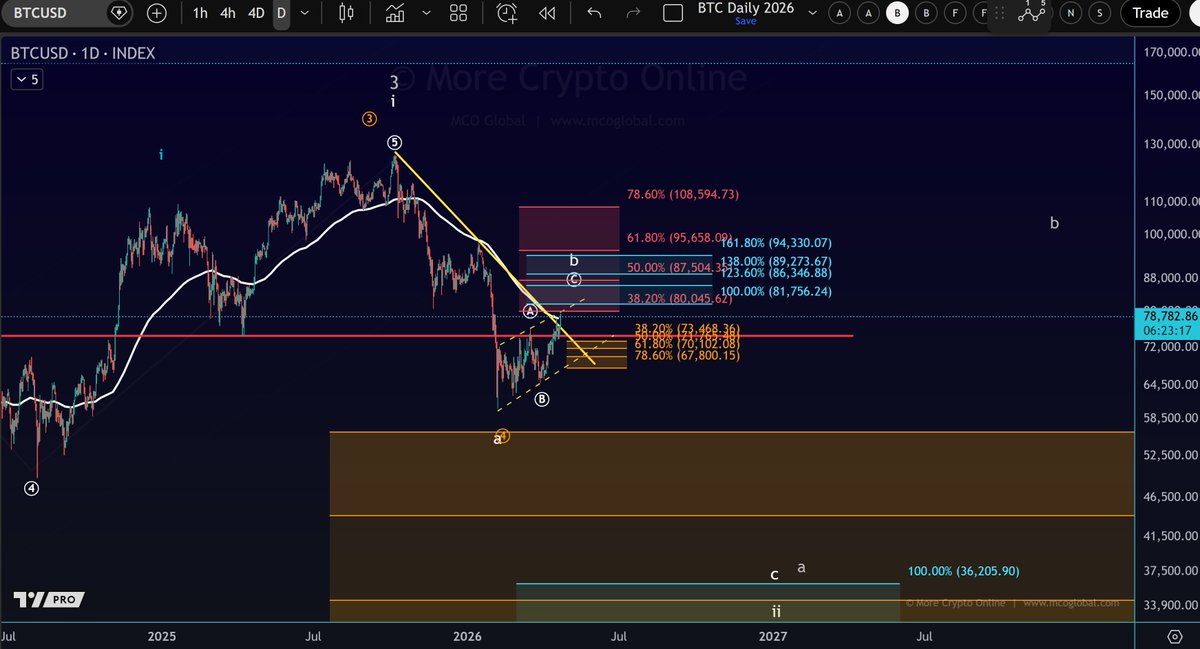Switch to the 4h timeframe

pos(227,13)
